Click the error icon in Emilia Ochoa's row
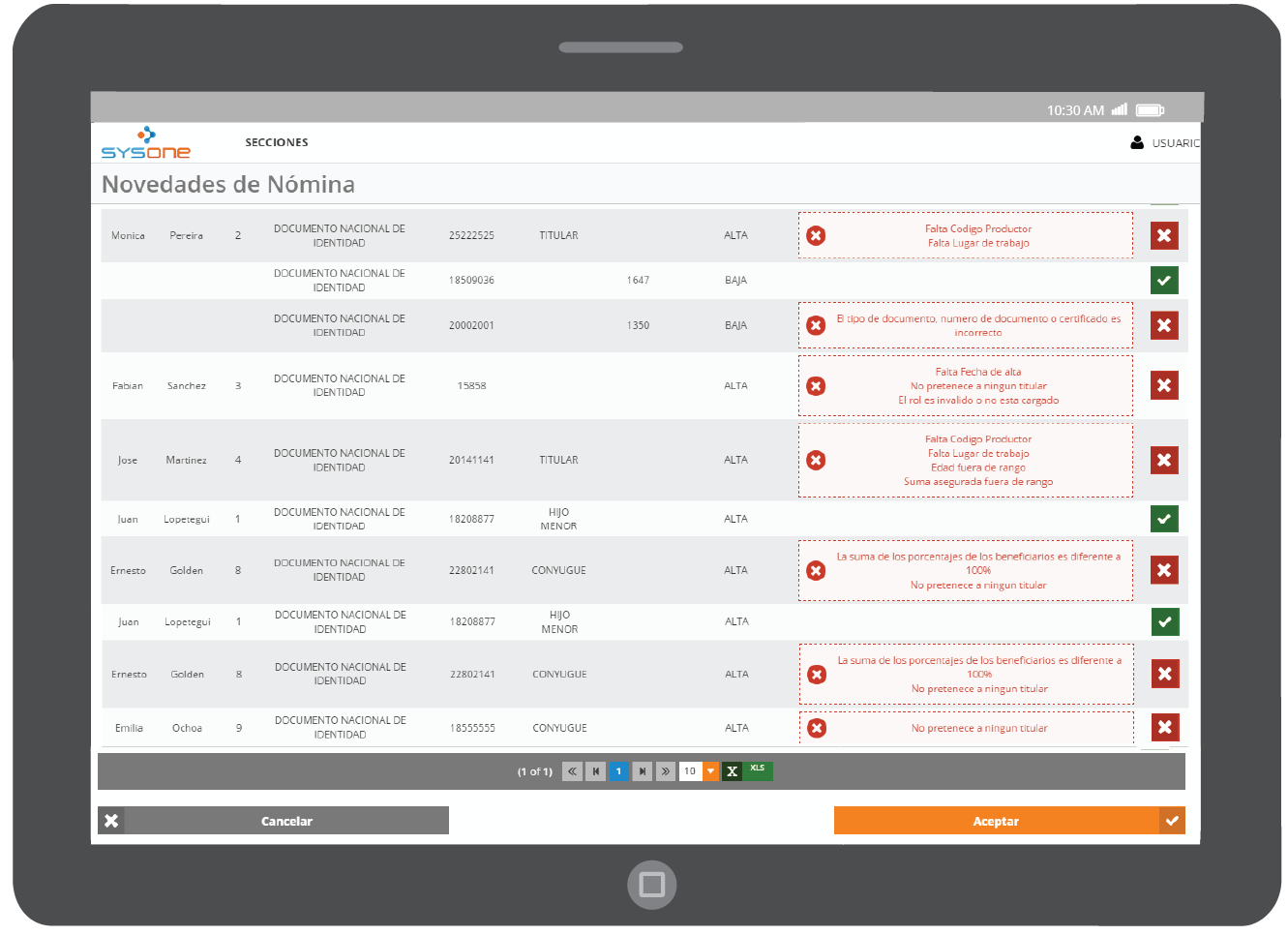This screenshot has width=1288, height=935. (x=817, y=728)
